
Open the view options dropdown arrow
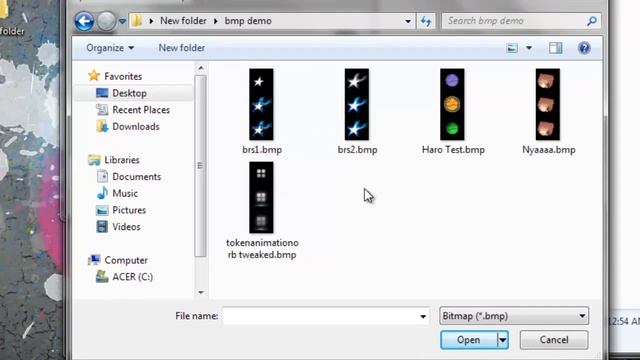(x=529, y=48)
